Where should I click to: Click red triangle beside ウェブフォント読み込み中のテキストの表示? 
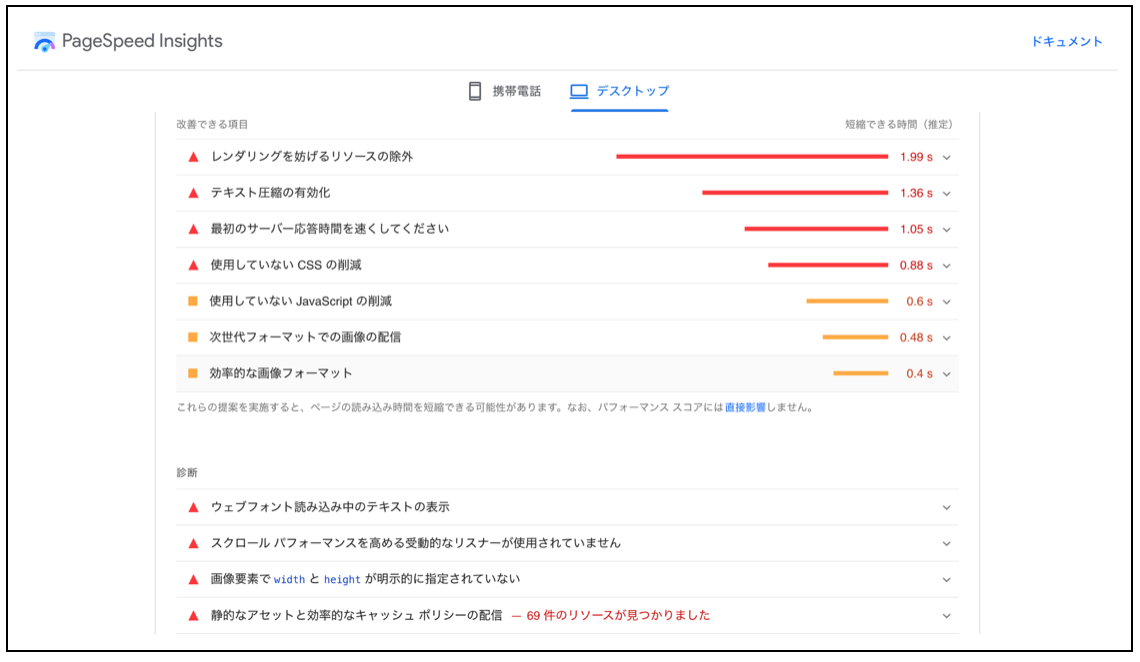pos(194,507)
